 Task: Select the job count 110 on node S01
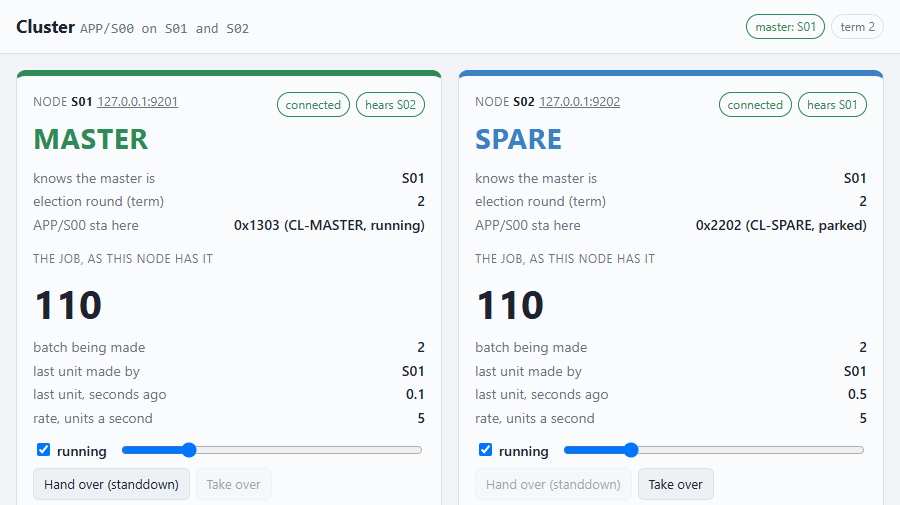tap(68, 305)
